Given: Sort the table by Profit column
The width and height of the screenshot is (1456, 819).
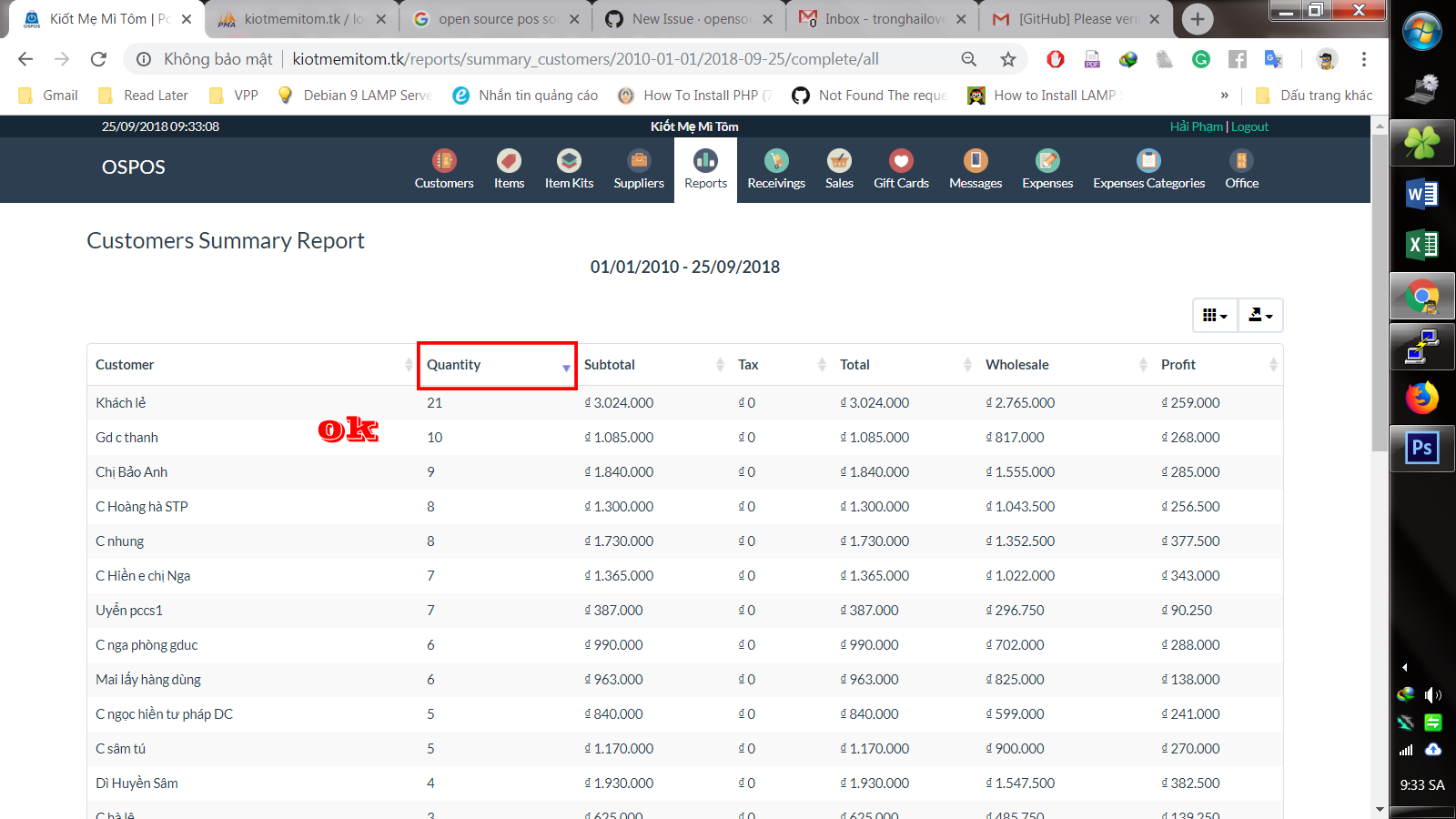Looking at the screenshot, I should tap(1218, 365).
